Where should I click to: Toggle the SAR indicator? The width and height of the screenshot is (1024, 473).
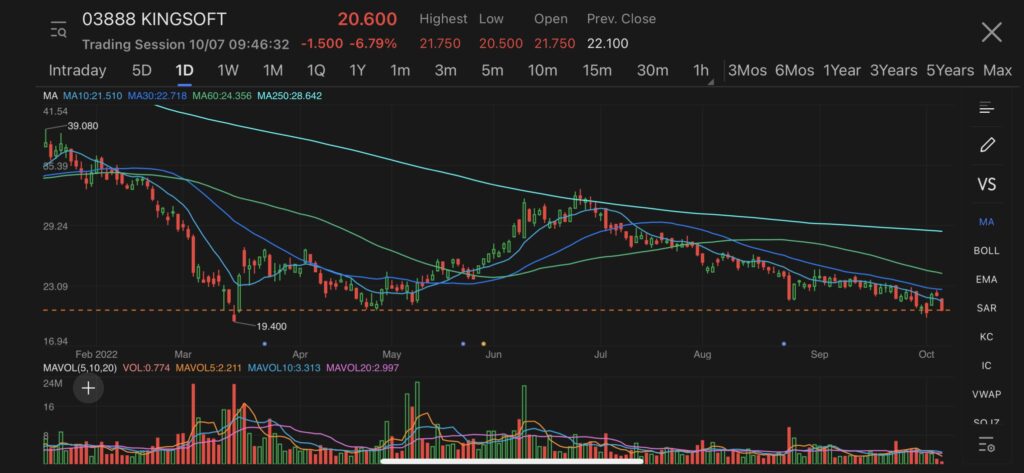pos(986,308)
